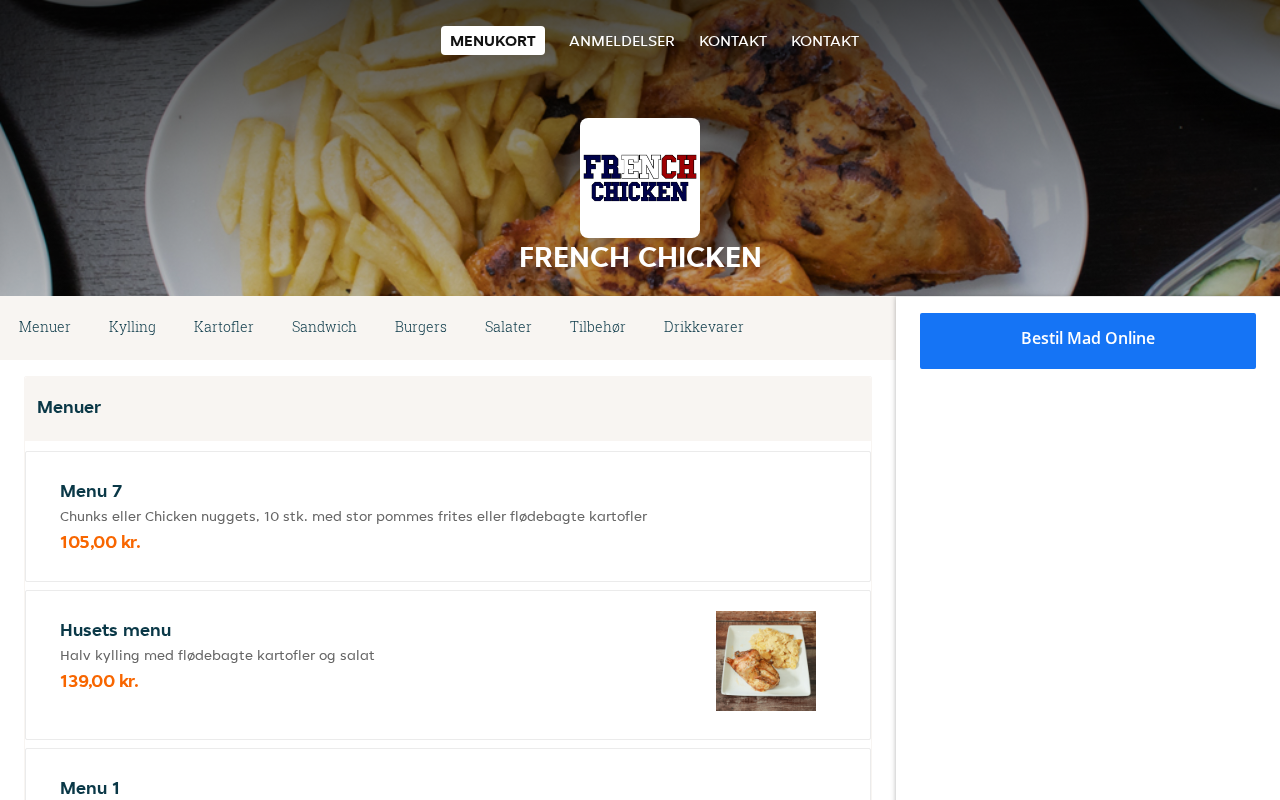Image resolution: width=1280 pixels, height=800 pixels.
Task: Select the Menu 7 item
Action: tap(91, 491)
